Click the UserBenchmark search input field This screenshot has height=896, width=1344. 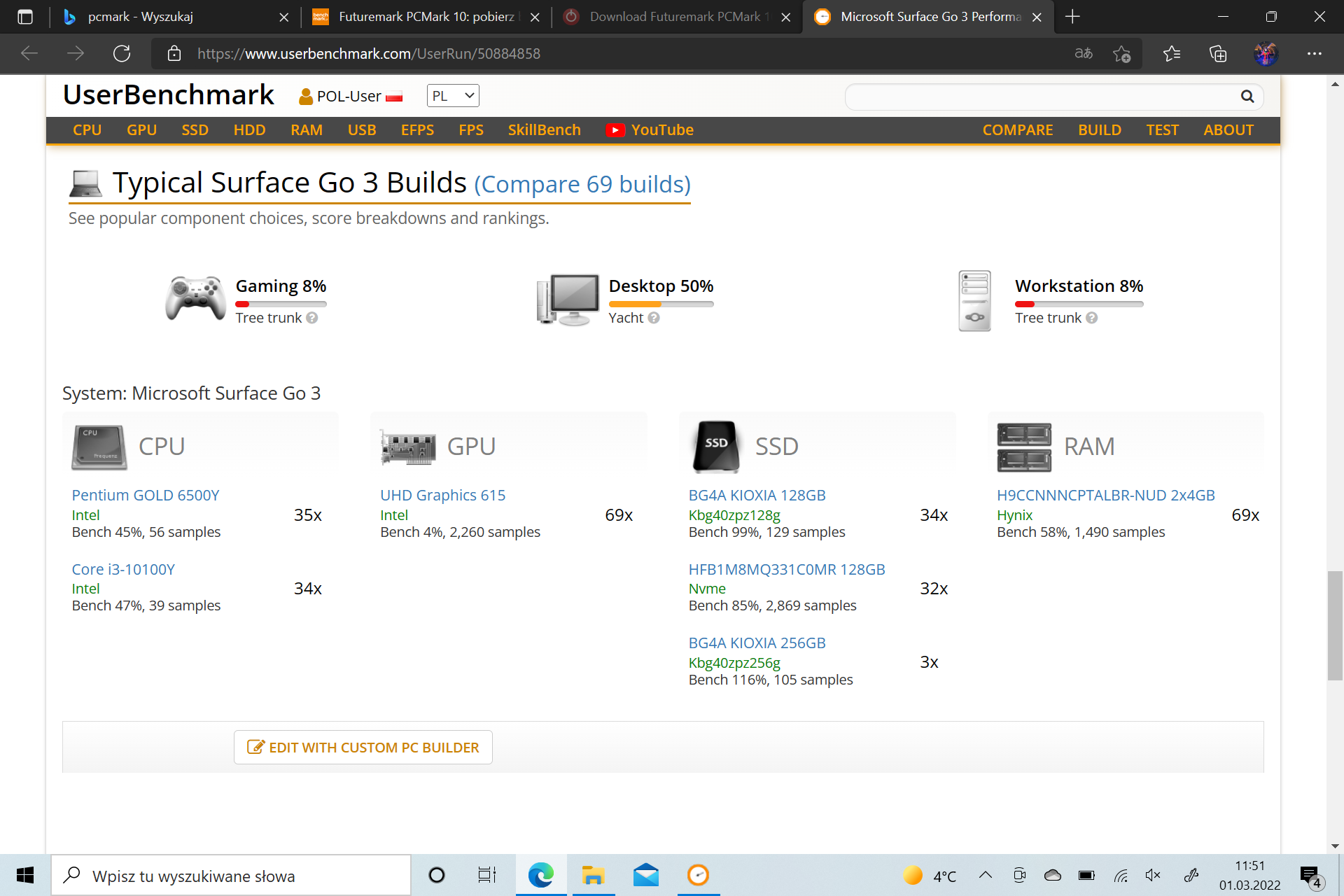pos(1043,97)
